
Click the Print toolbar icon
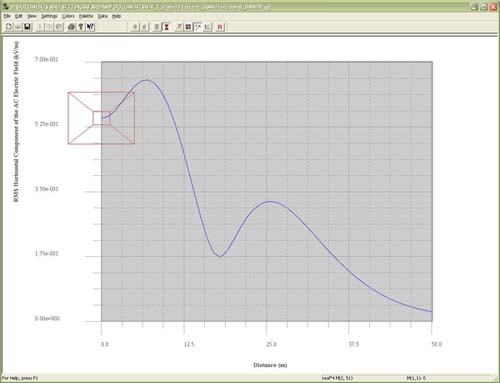point(71,27)
